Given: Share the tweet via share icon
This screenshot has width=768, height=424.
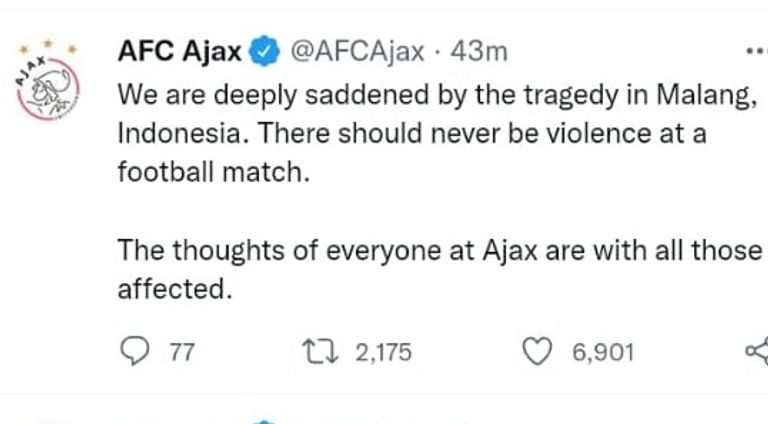Looking at the screenshot, I should click(757, 351).
